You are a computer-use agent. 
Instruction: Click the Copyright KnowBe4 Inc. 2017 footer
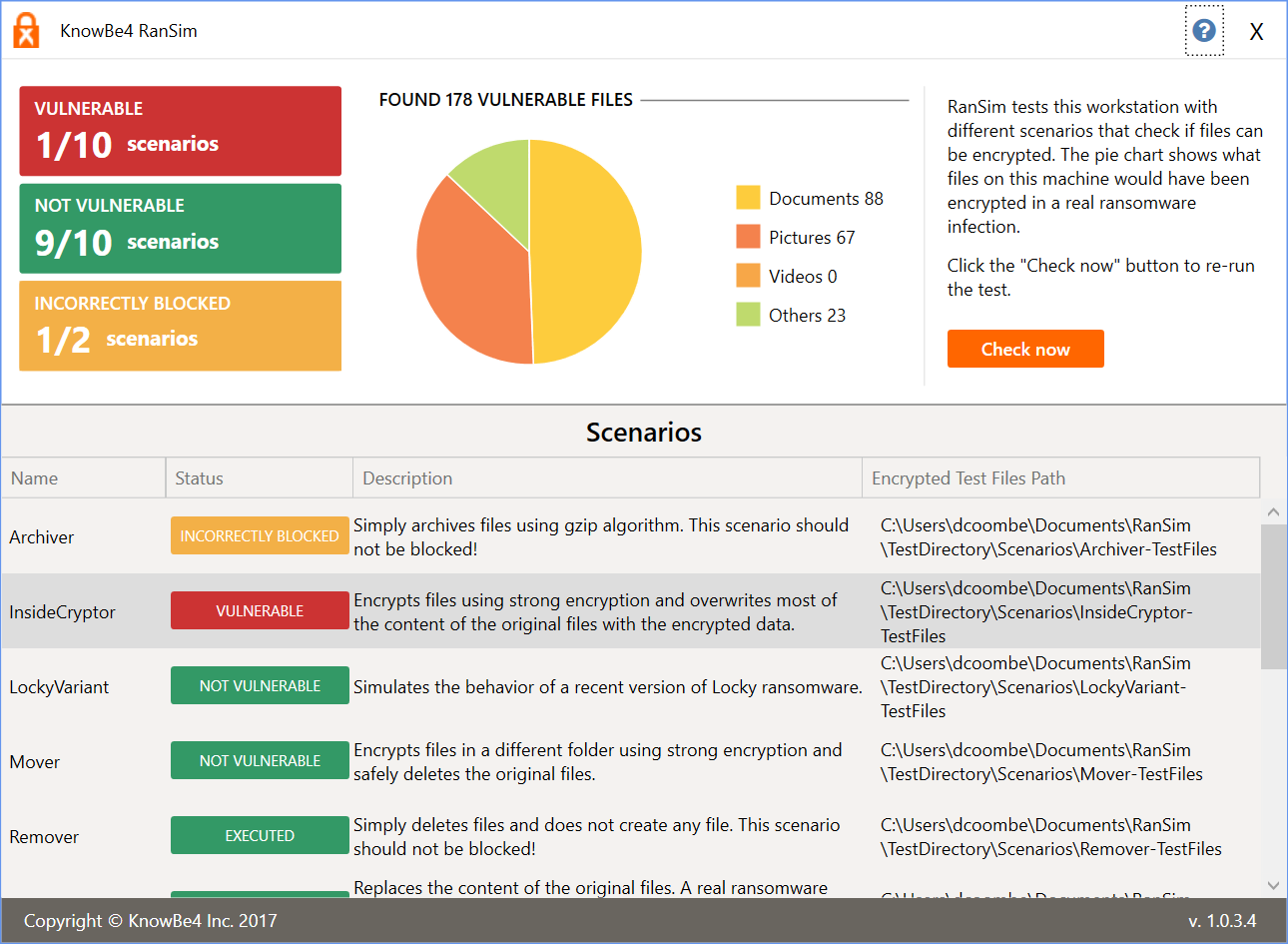coord(151,921)
